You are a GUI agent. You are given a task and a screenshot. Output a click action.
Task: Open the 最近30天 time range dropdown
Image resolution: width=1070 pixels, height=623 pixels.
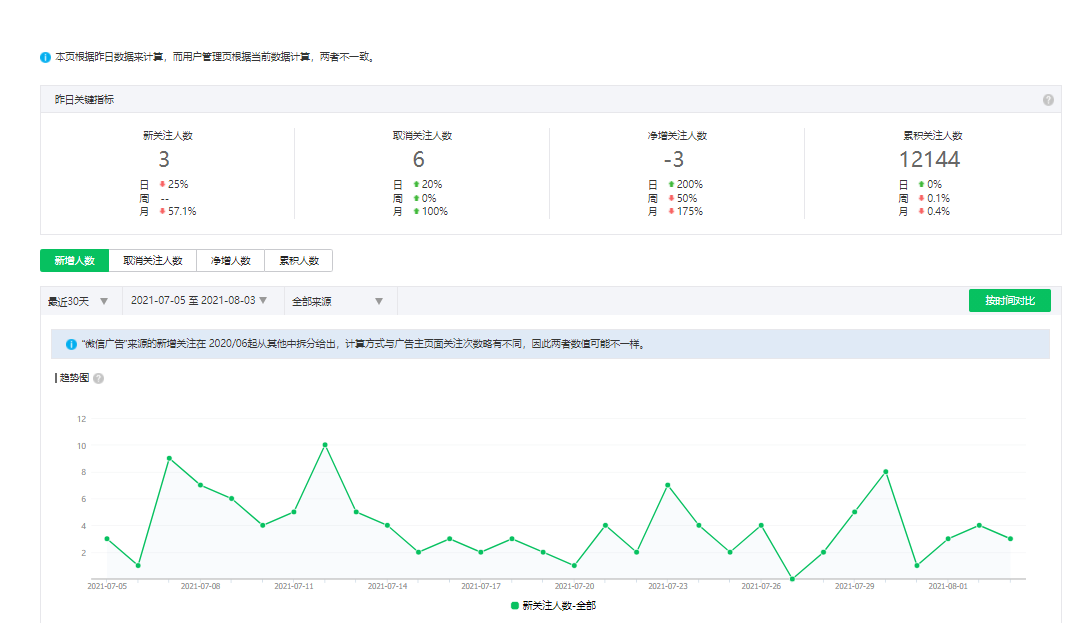[78, 301]
